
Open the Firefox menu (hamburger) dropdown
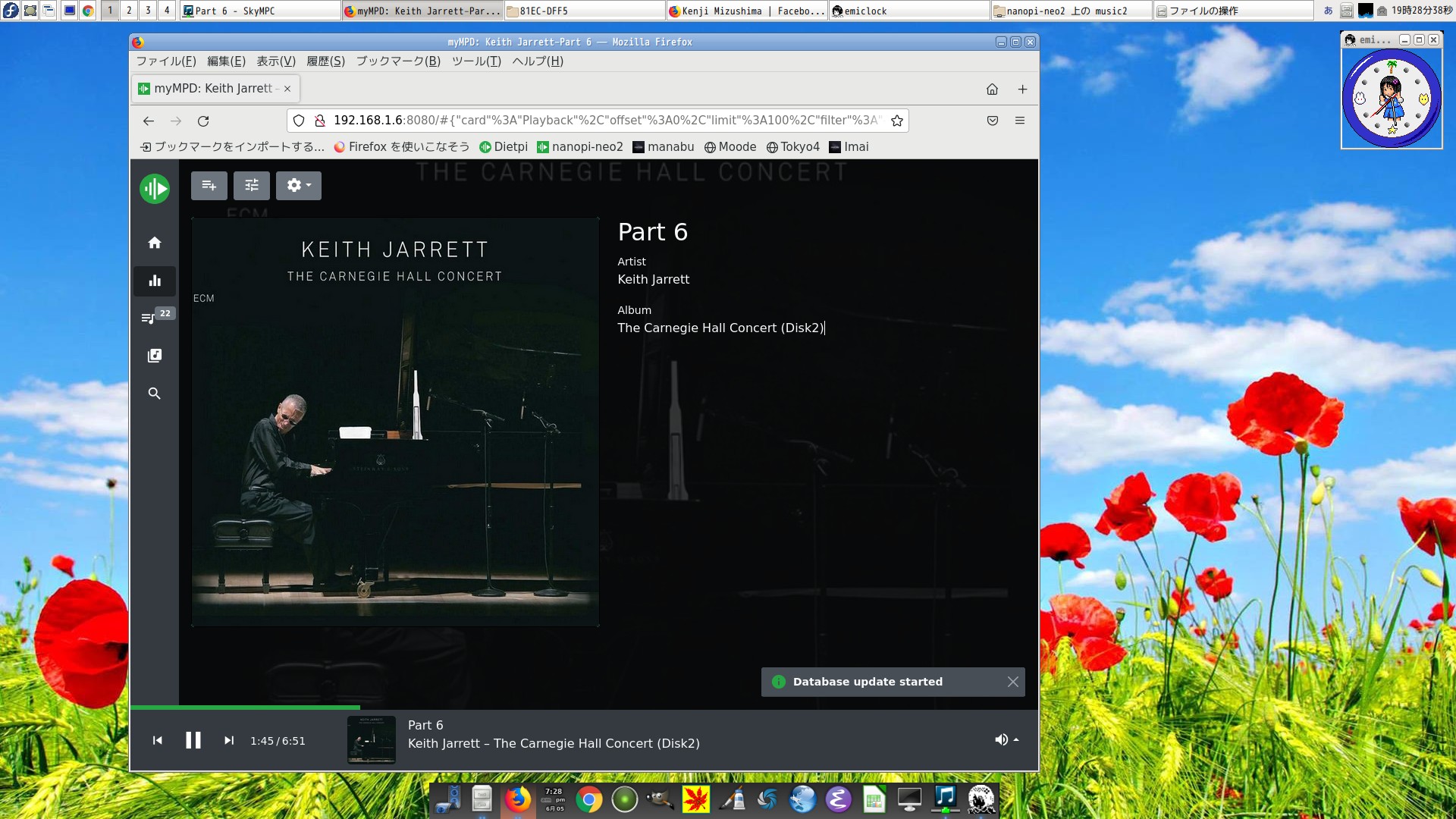tap(1020, 120)
